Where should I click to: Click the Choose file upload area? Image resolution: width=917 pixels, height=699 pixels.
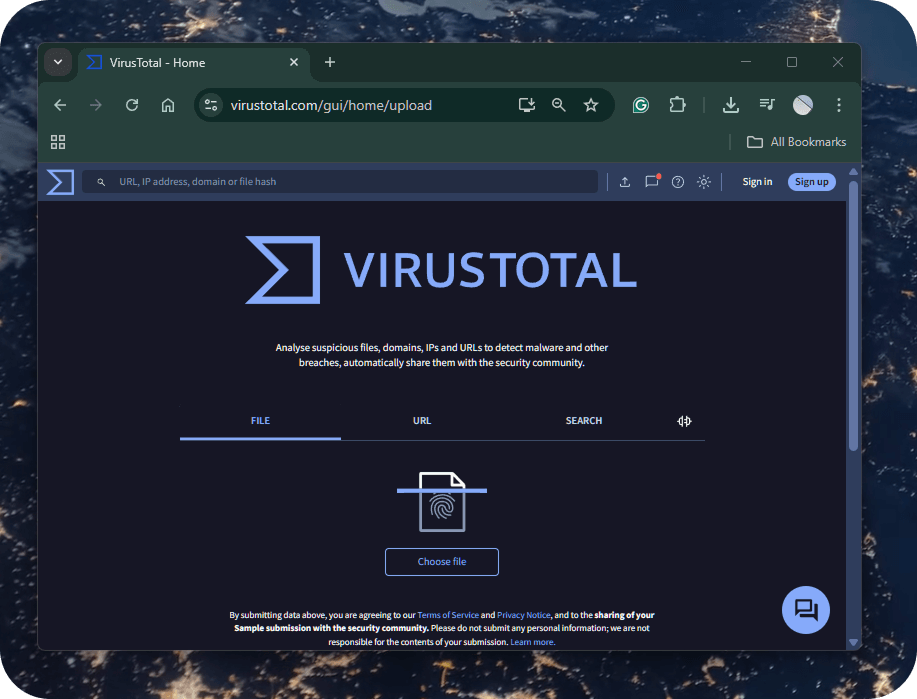pyautogui.click(x=441, y=562)
